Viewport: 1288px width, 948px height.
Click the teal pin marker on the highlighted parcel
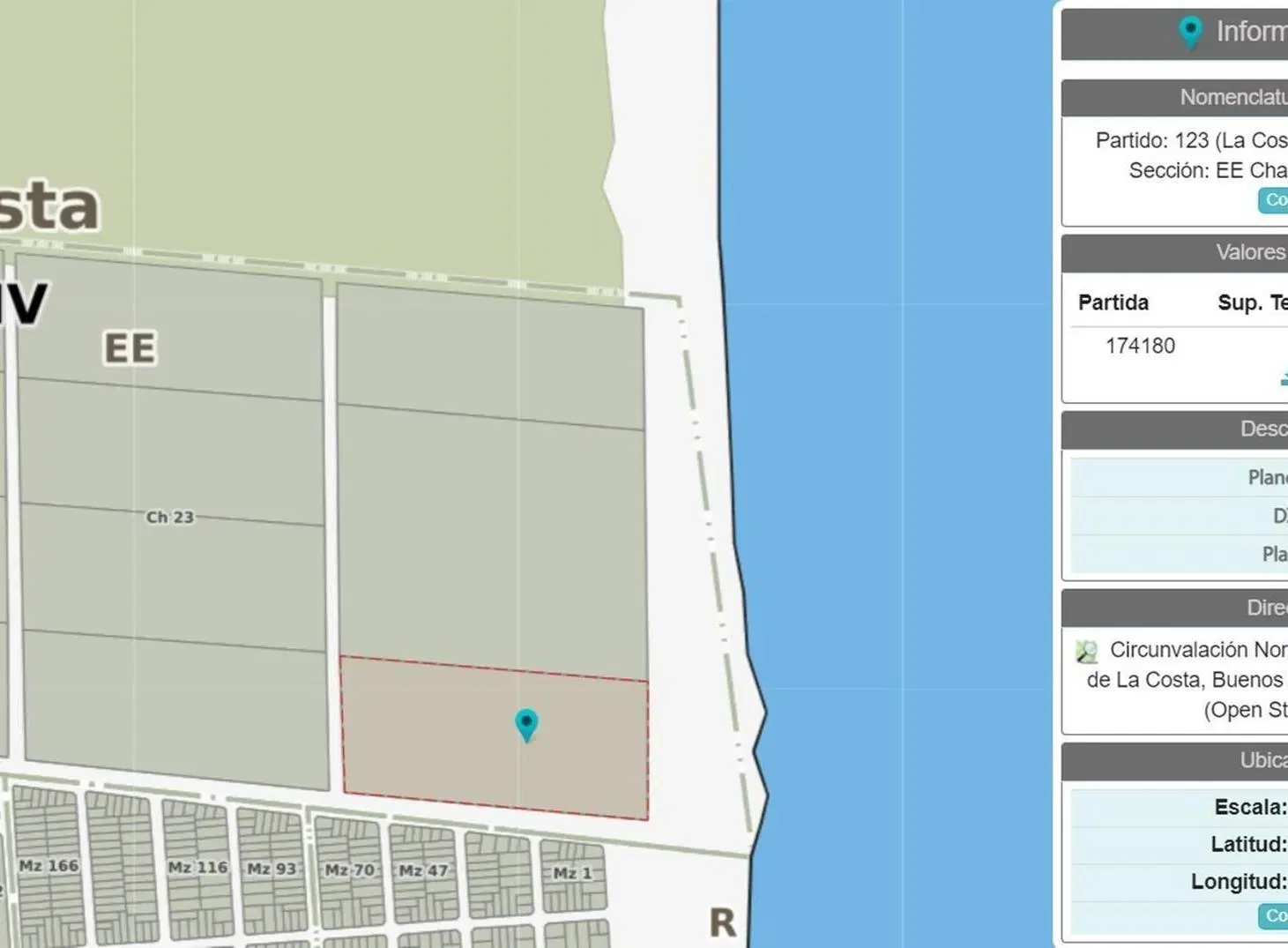click(526, 725)
